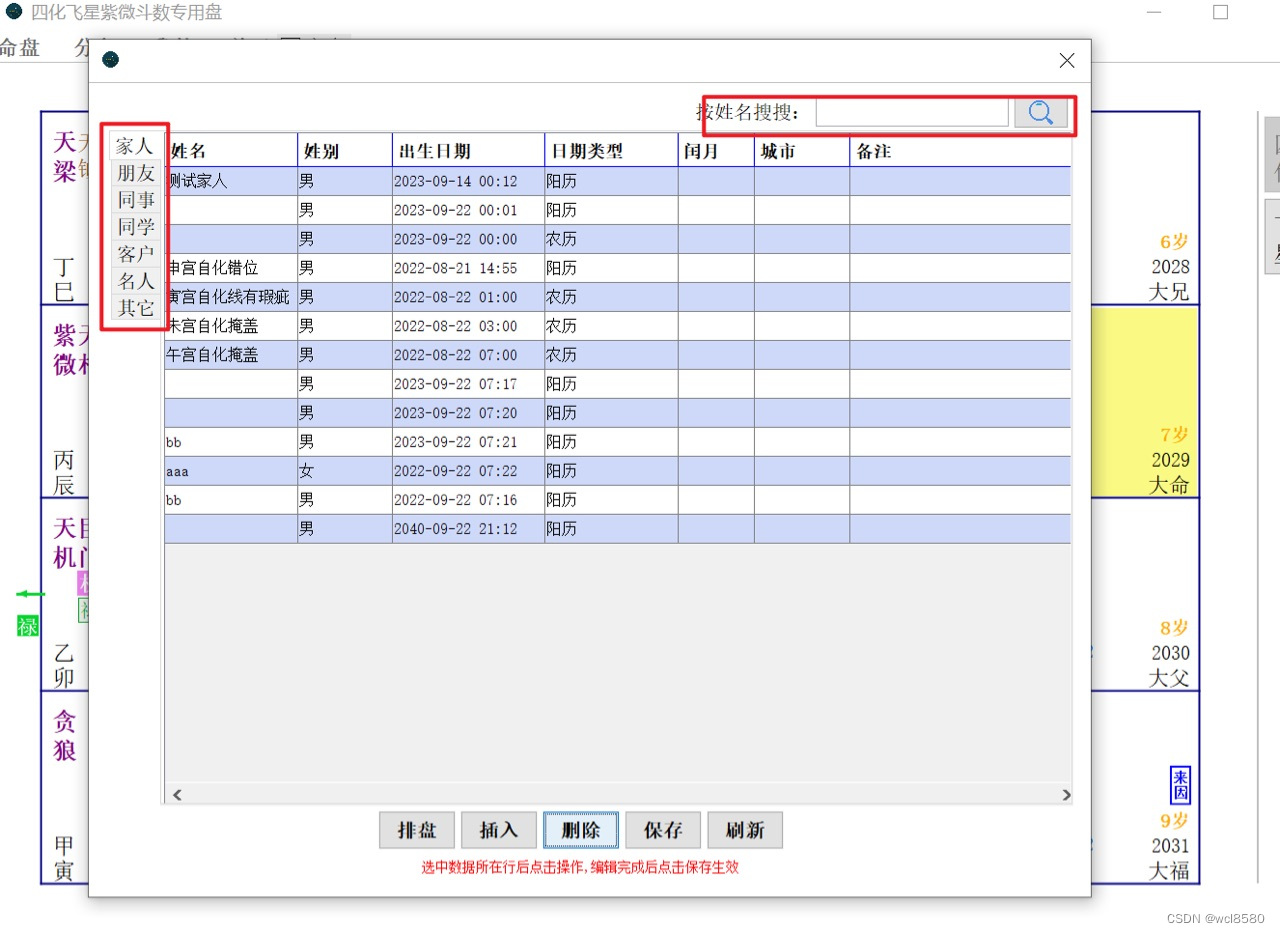Click the date 2023-09-22 07:21 cell
1280x933 pixels.
point(469,442)
